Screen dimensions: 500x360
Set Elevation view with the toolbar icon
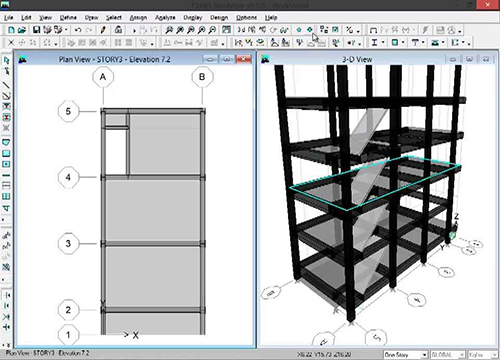click(x=262, y=30)
